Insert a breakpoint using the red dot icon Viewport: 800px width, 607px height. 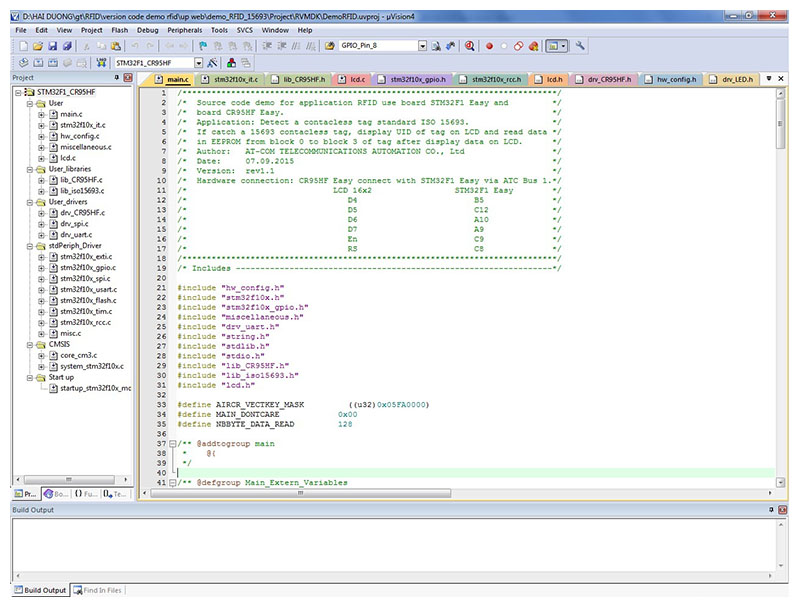[489, 46]
